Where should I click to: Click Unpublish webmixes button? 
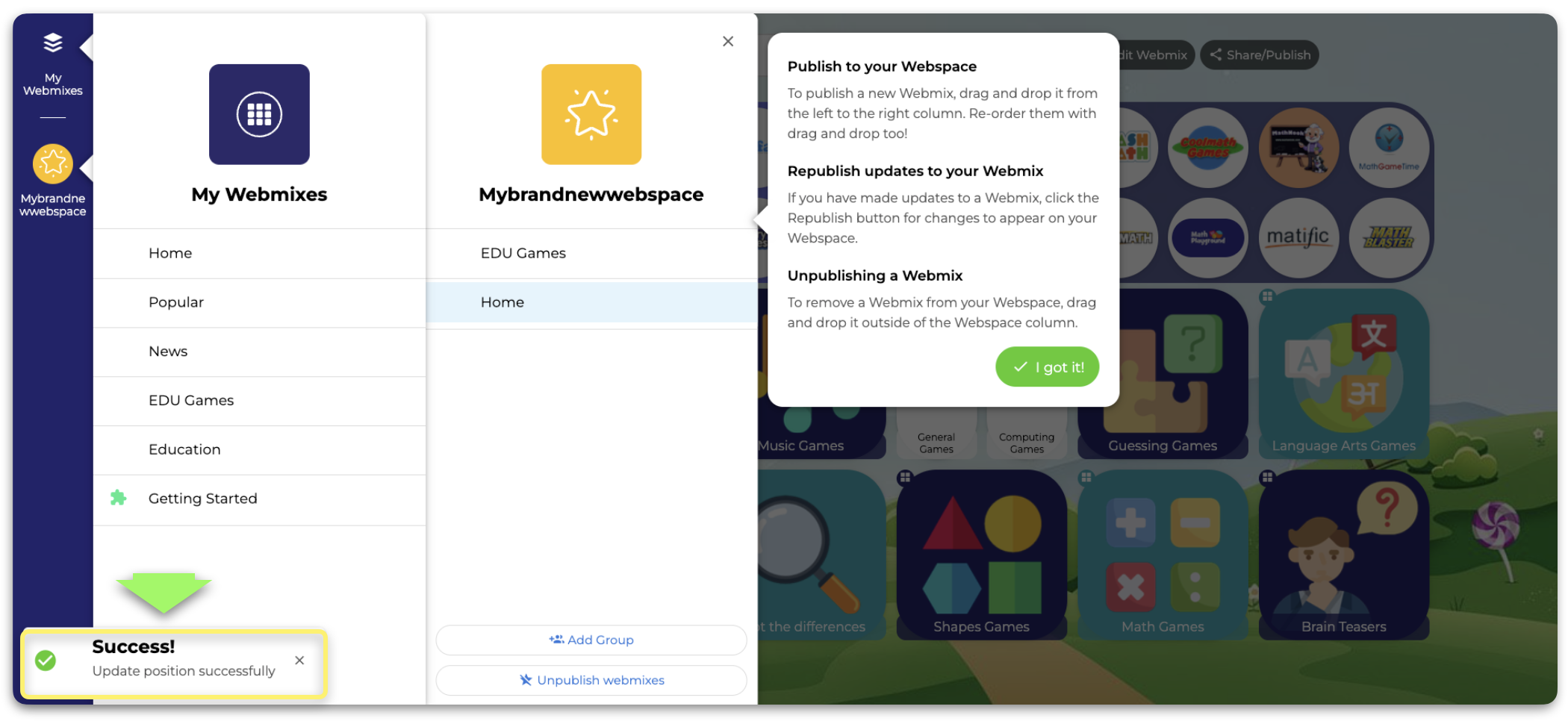(591, 680)
